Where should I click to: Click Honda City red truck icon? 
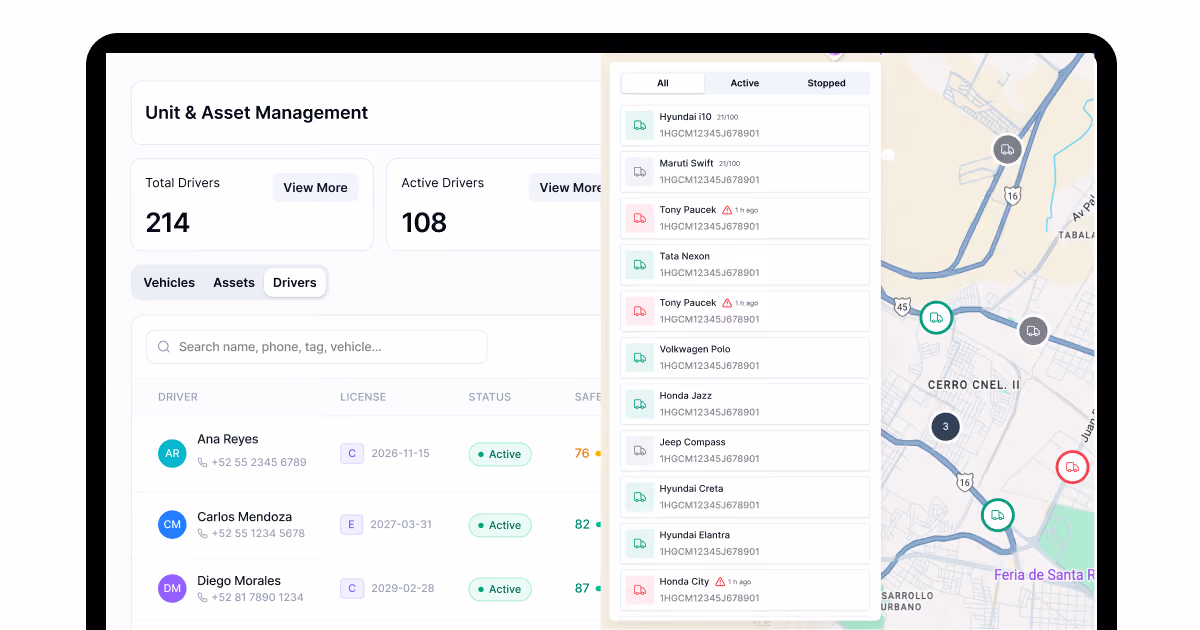click(x=640, y=590)
